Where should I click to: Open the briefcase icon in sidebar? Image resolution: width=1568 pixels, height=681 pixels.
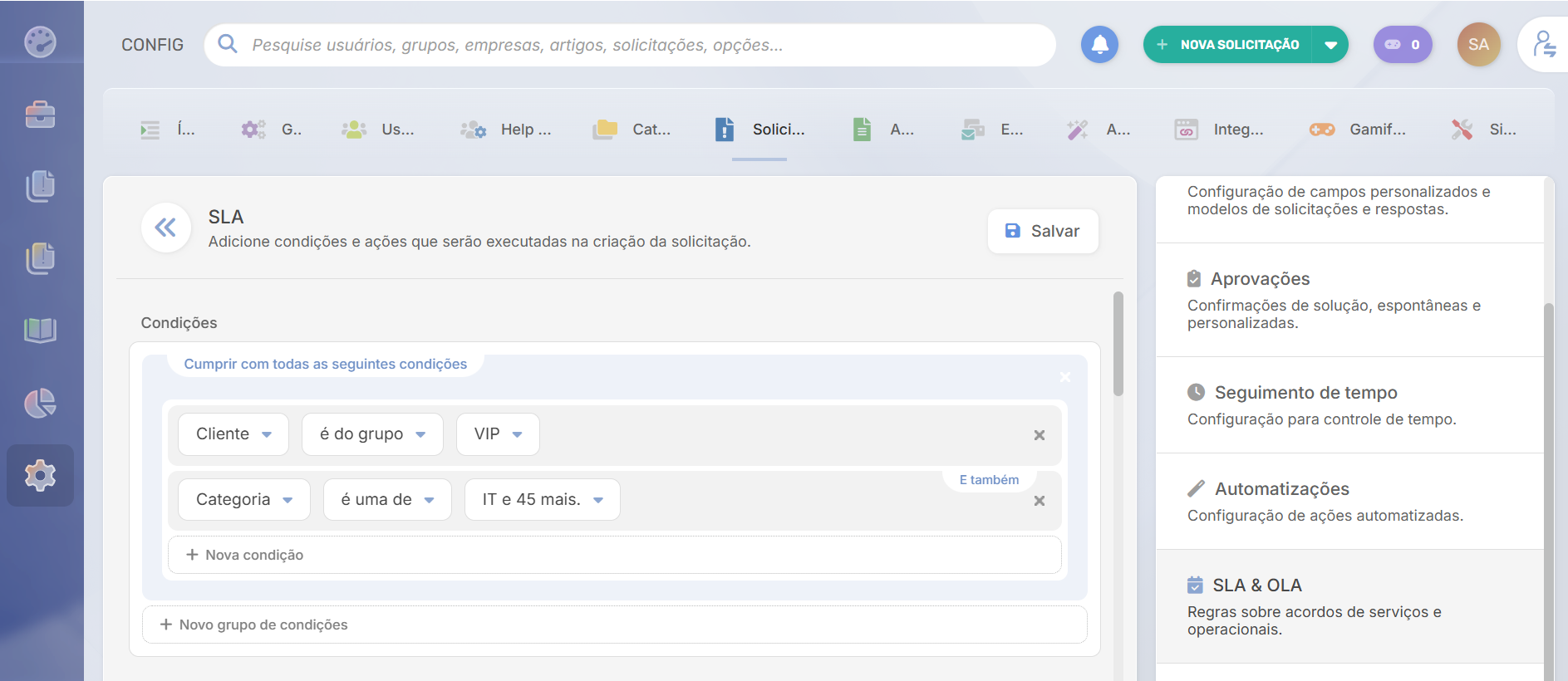click(x=40, y=115)
